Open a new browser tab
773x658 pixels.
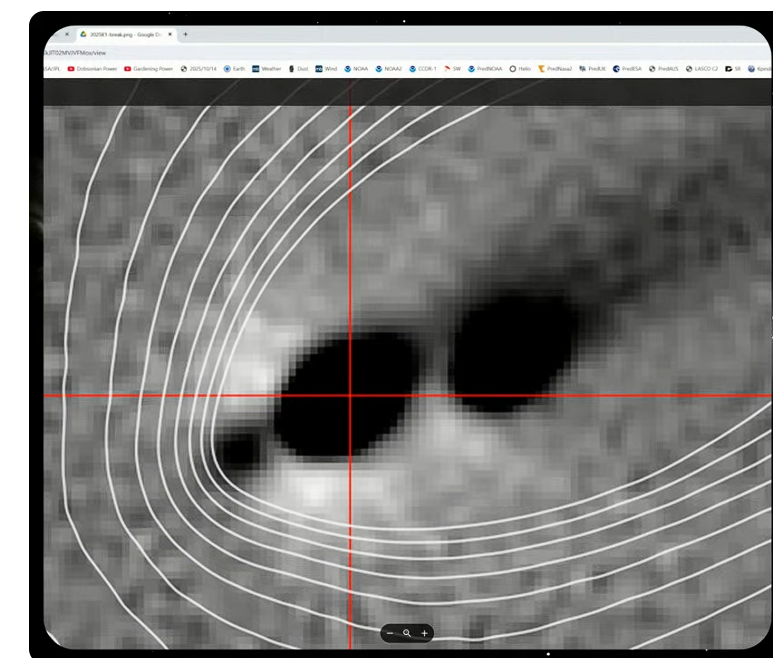(x=185, y=35)
